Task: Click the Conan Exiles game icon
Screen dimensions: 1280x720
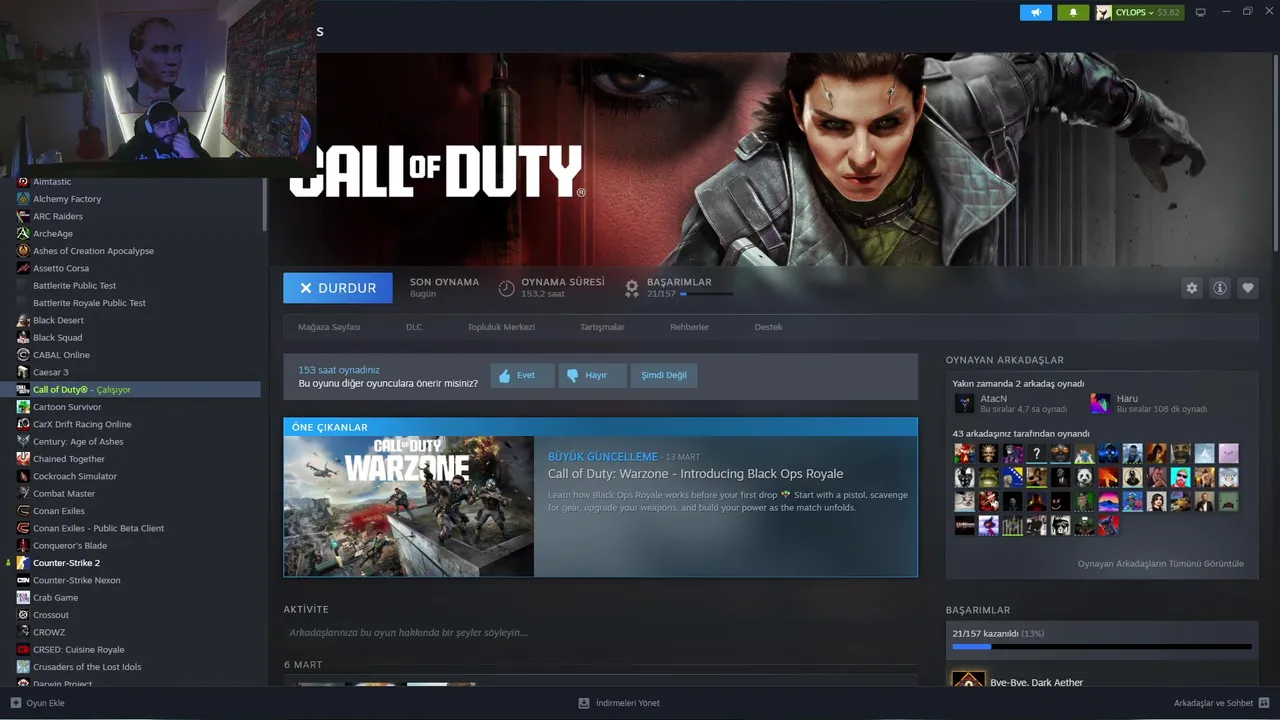Action: (x=23, y=511)
